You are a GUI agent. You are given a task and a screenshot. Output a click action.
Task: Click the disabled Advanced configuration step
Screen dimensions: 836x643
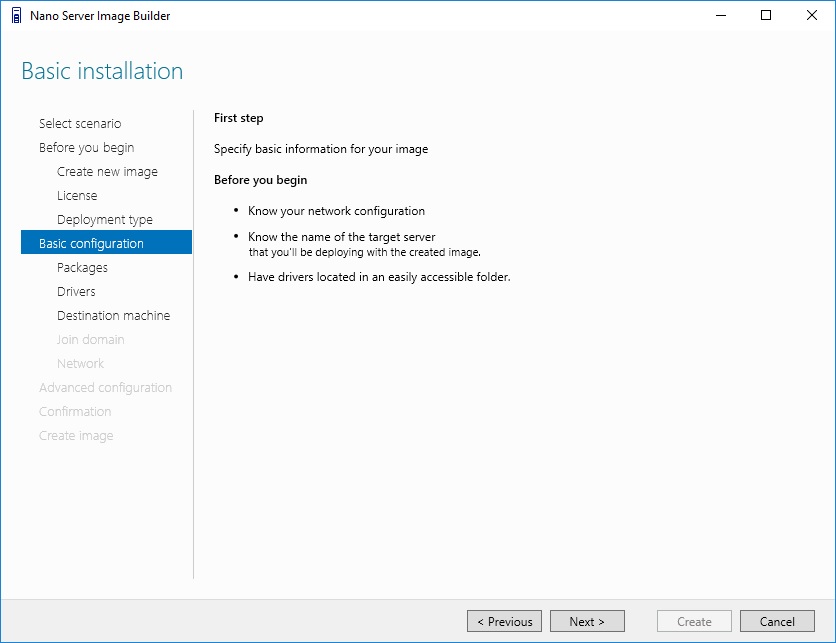106,388
